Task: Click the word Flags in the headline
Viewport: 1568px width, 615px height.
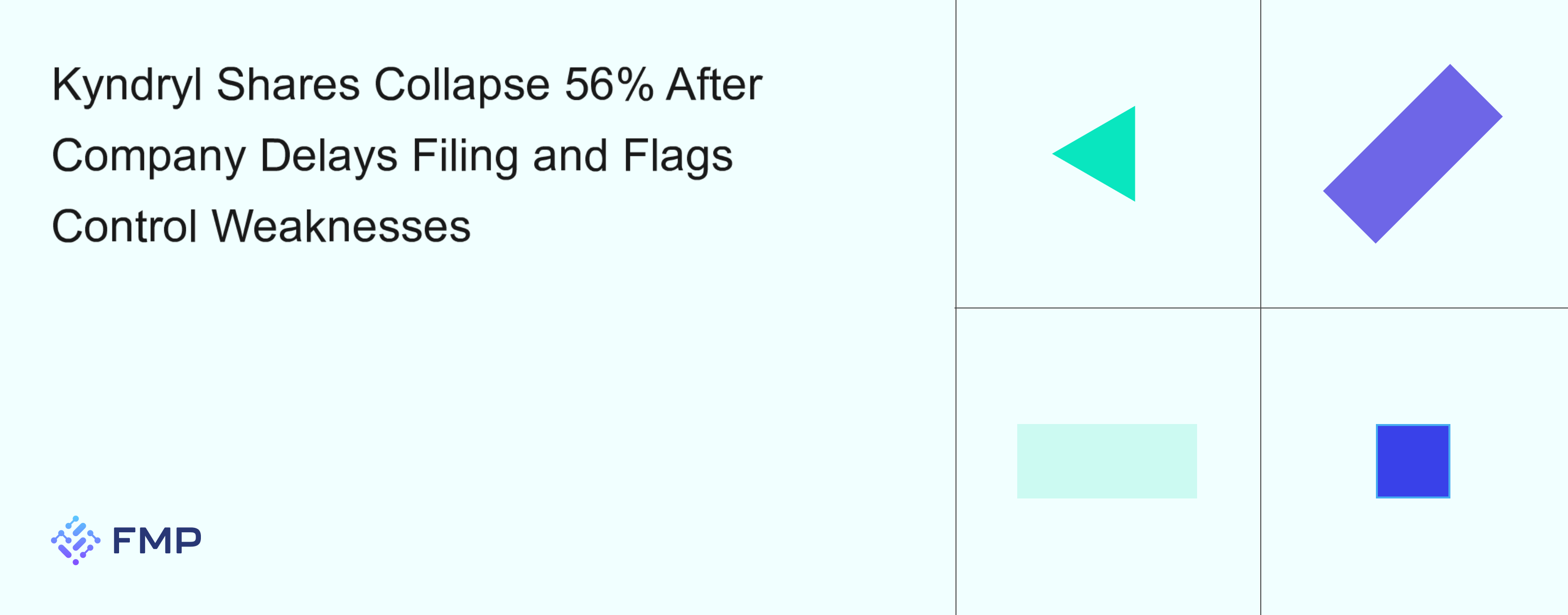Action: [x=678, y=156]
